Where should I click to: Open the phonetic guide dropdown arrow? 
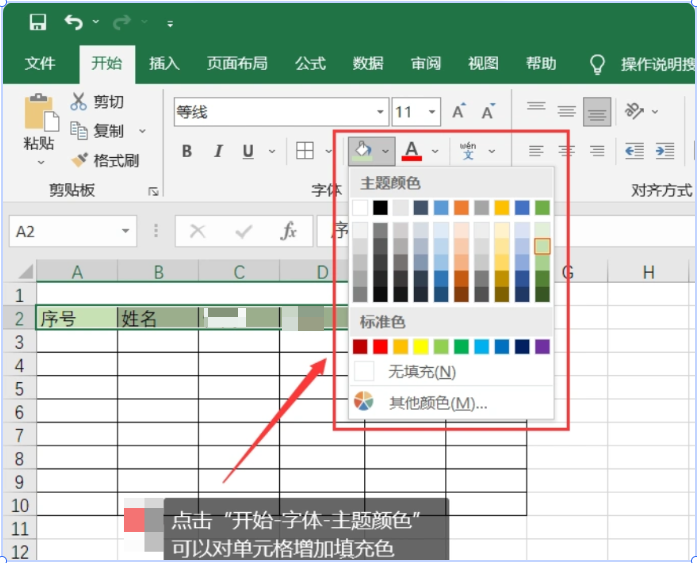(492, 152)
